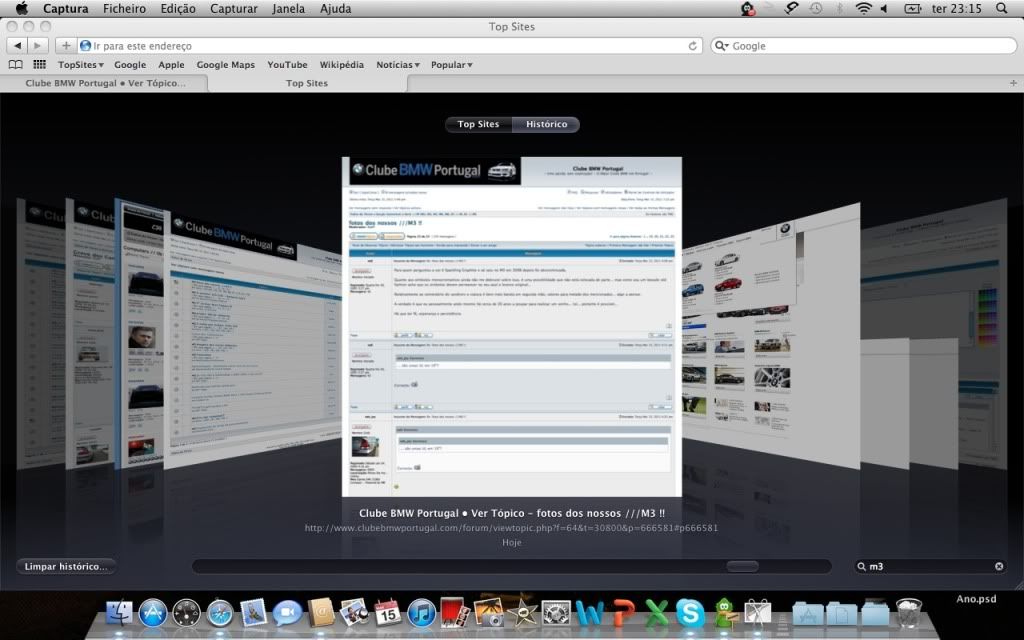
Task: Open the center BMW forum topic preview
Action: 512,327
